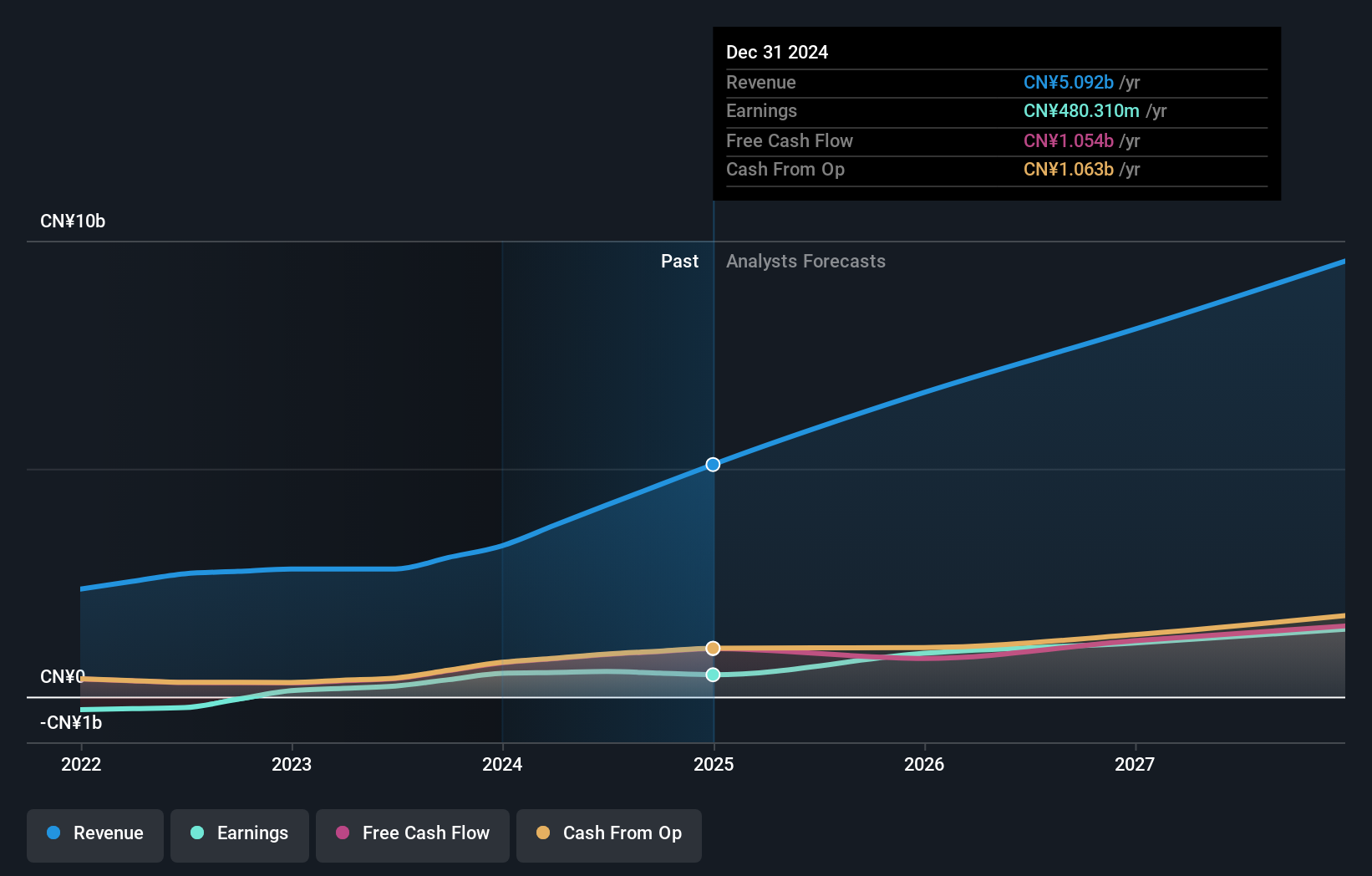Image resolution: width=1372 pixels, height=876 pixels.
Task: Click the pink Free Cash Flow legend dot
Action: (343, 833)
